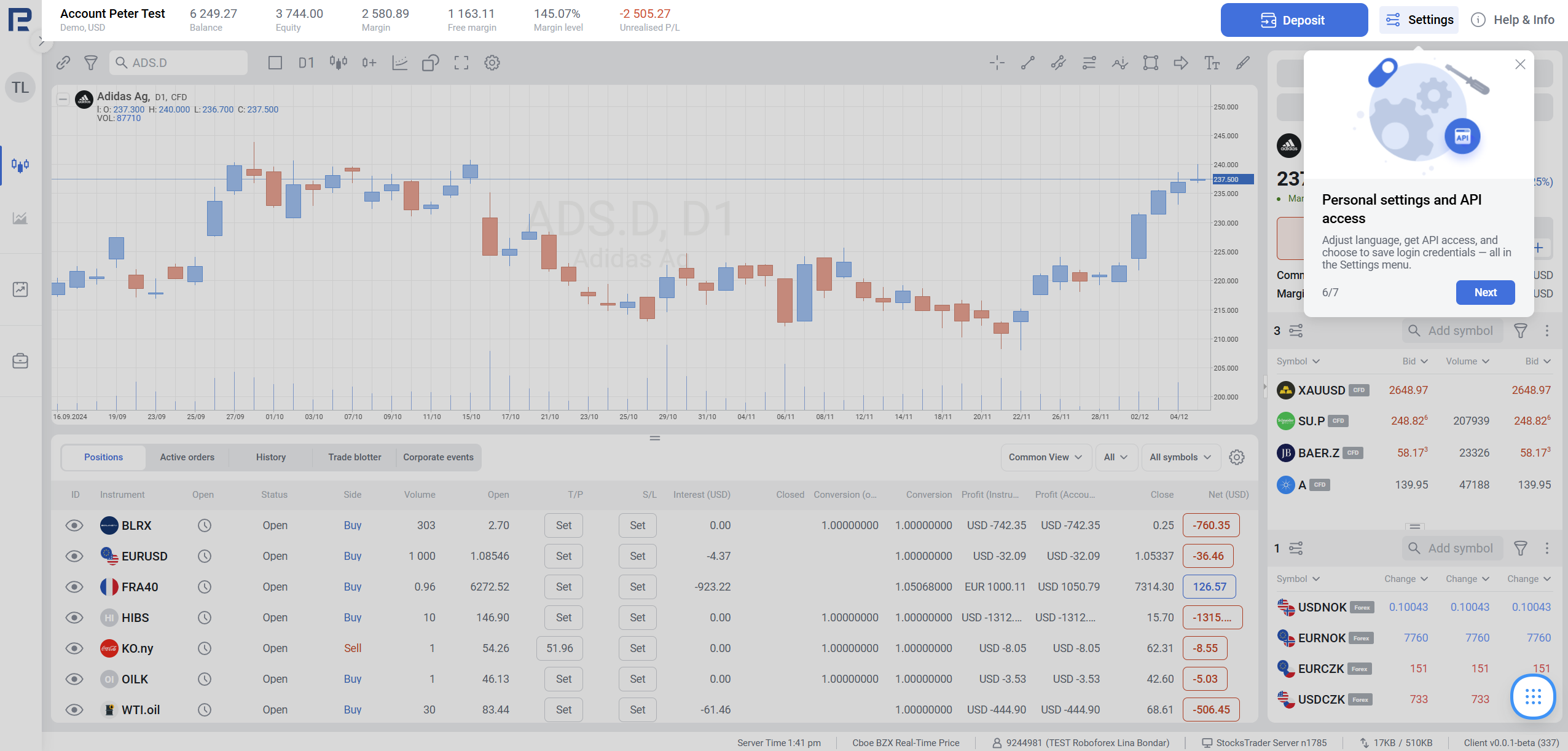Select the text annotation tool
1568x751 pixels.
click(x=1212, y=63)
